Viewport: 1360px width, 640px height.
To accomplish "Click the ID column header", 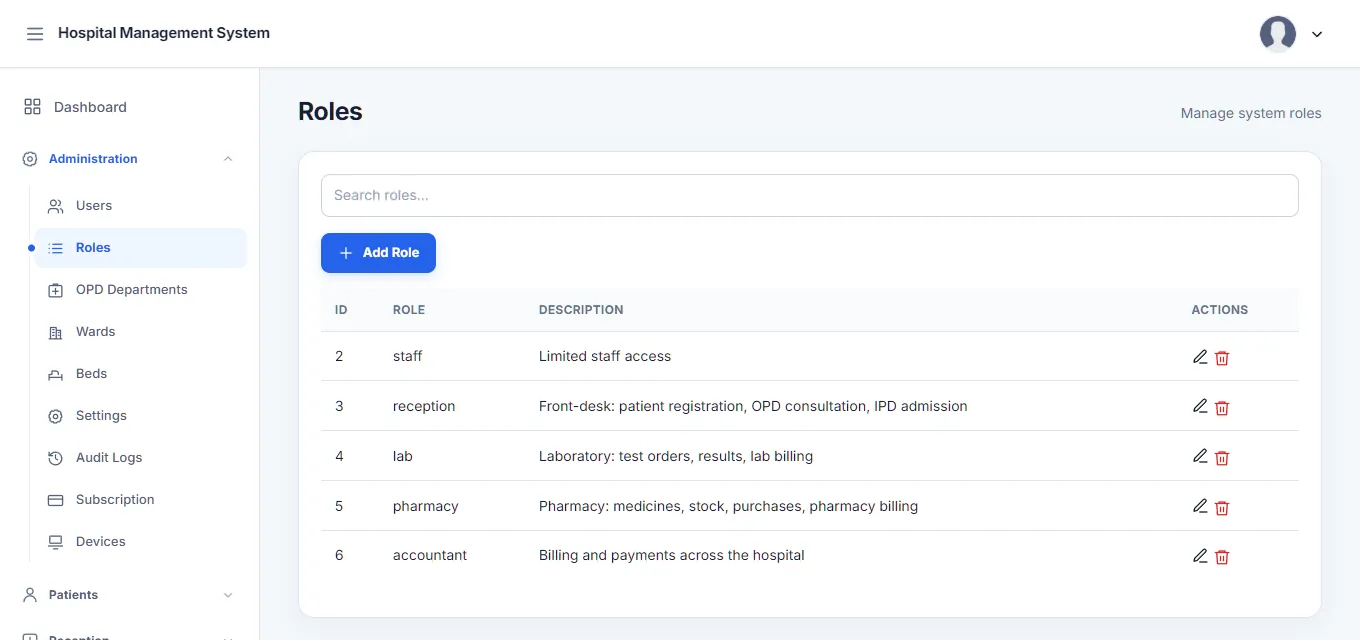I will click(341, 310).
